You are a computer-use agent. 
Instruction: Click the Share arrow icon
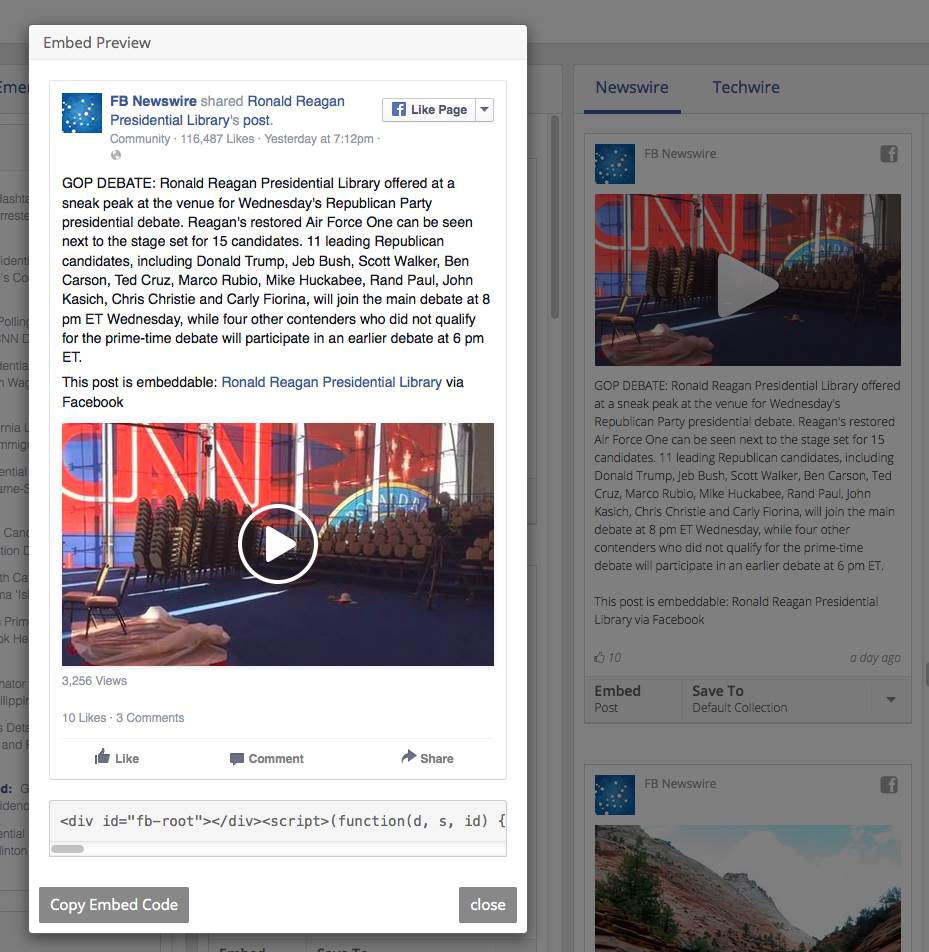pos(408,758)
